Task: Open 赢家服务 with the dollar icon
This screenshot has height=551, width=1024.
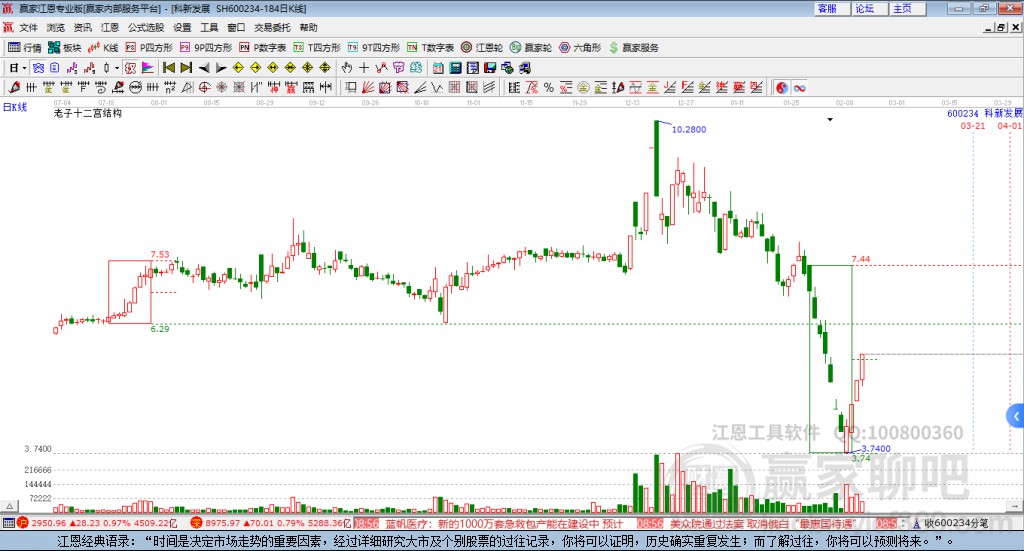Action: pyautogui.click(x=633, y=48)
